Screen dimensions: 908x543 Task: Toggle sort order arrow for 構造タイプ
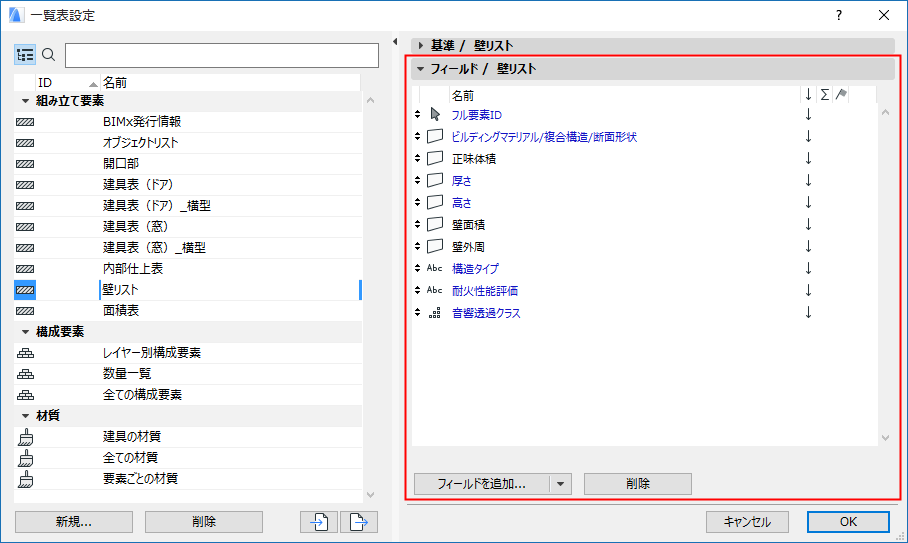tap(808, 268)
